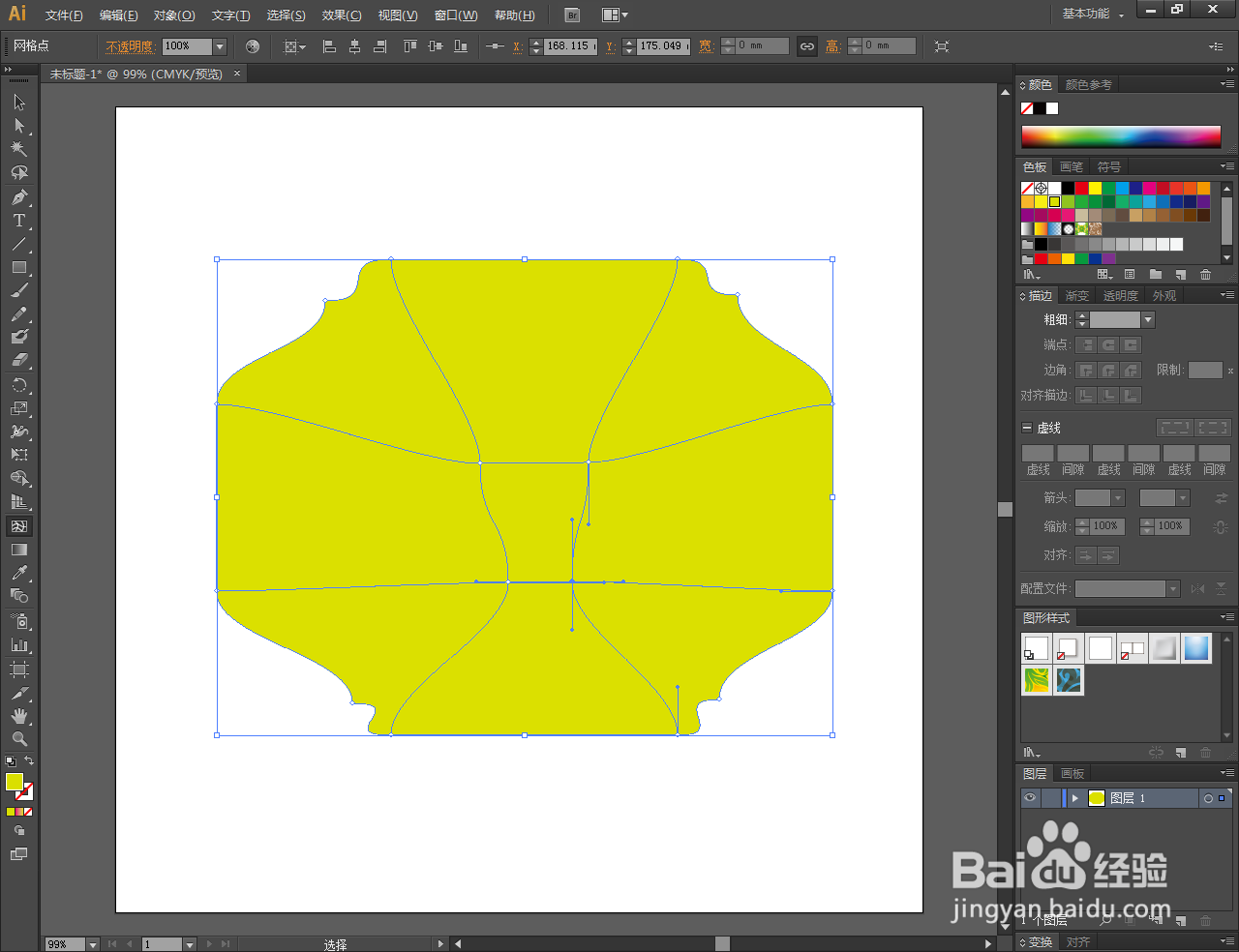Open the second 箭头 arrowhead dropdown
Image resolution: width=1239 pixels, height=952 pixels.
click(x=1182, y=497)
